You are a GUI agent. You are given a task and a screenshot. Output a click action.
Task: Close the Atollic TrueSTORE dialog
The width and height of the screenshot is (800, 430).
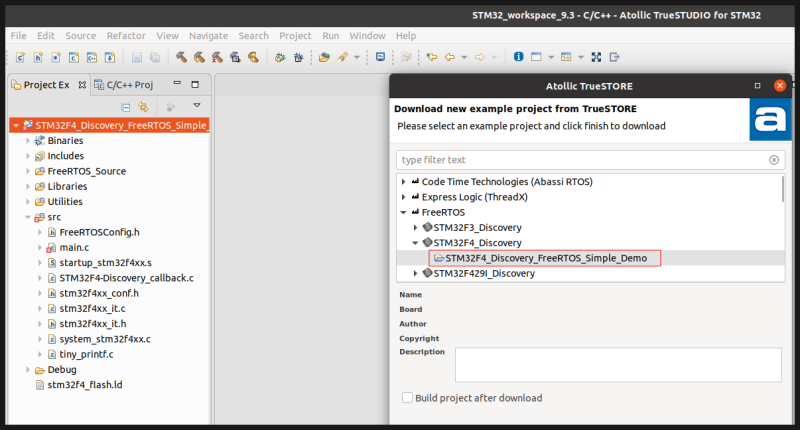(780, 86)
